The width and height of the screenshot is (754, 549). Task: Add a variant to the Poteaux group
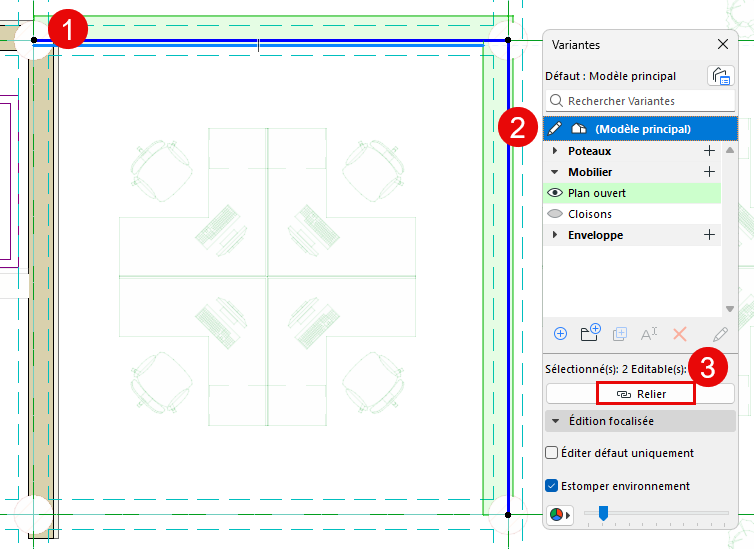(709, 150)
